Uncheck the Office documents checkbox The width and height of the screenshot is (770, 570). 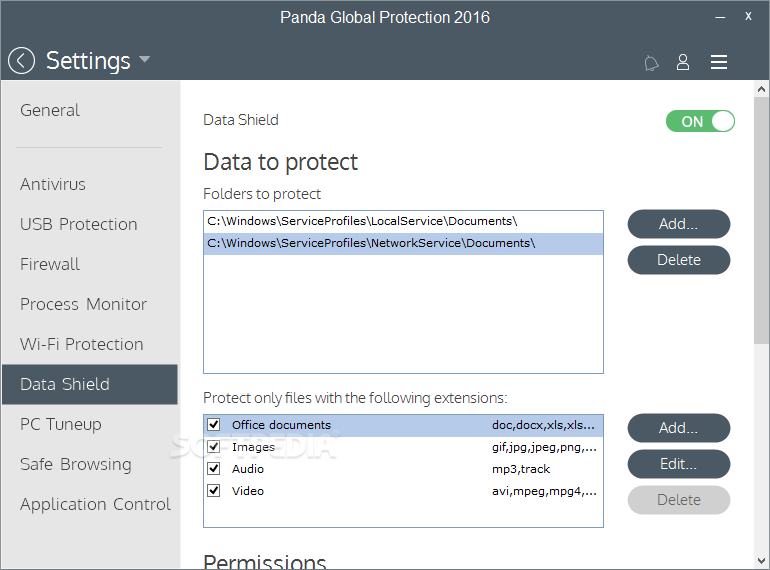(x=214, y=425)
